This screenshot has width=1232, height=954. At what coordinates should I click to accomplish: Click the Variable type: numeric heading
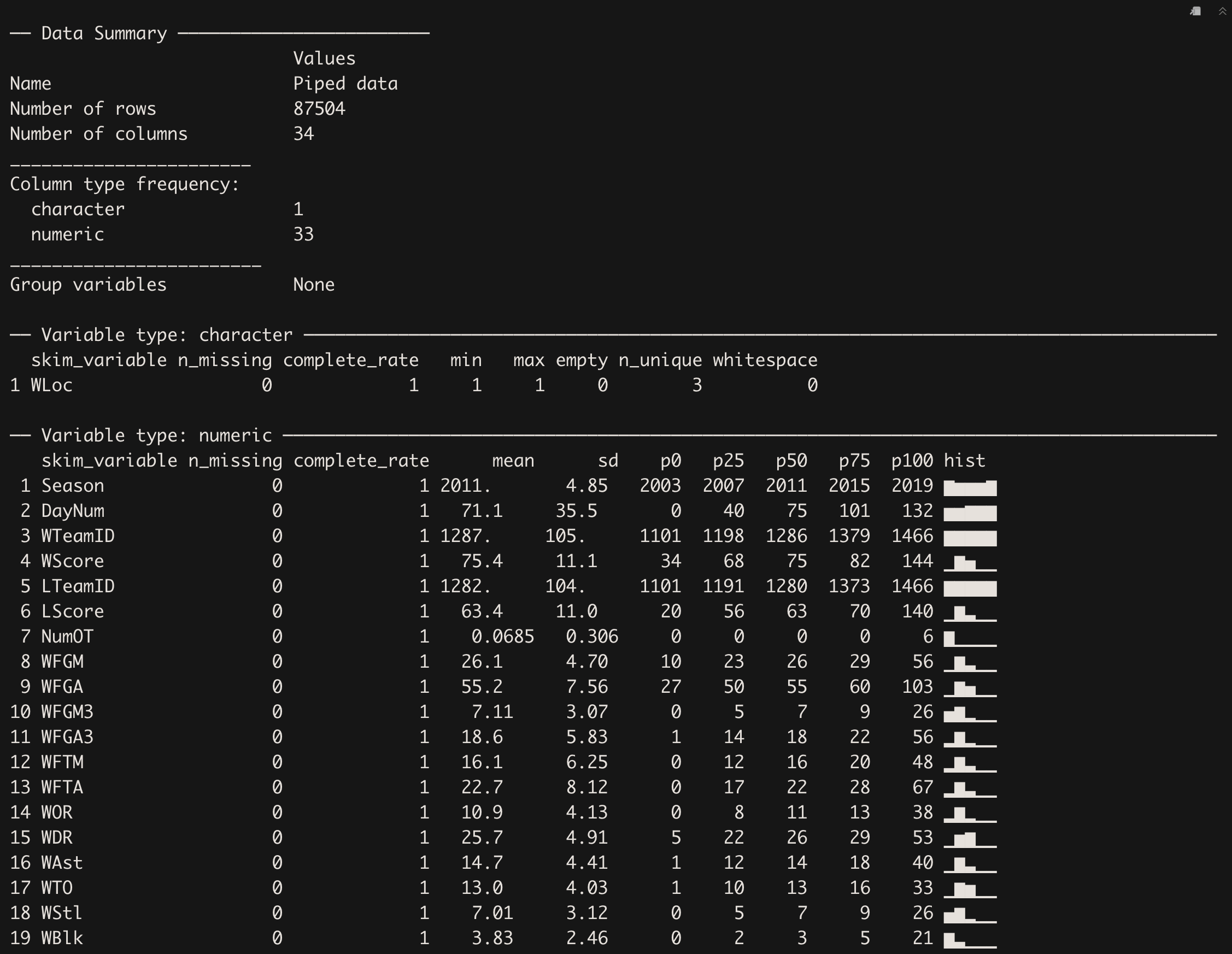tap(156, 435)
